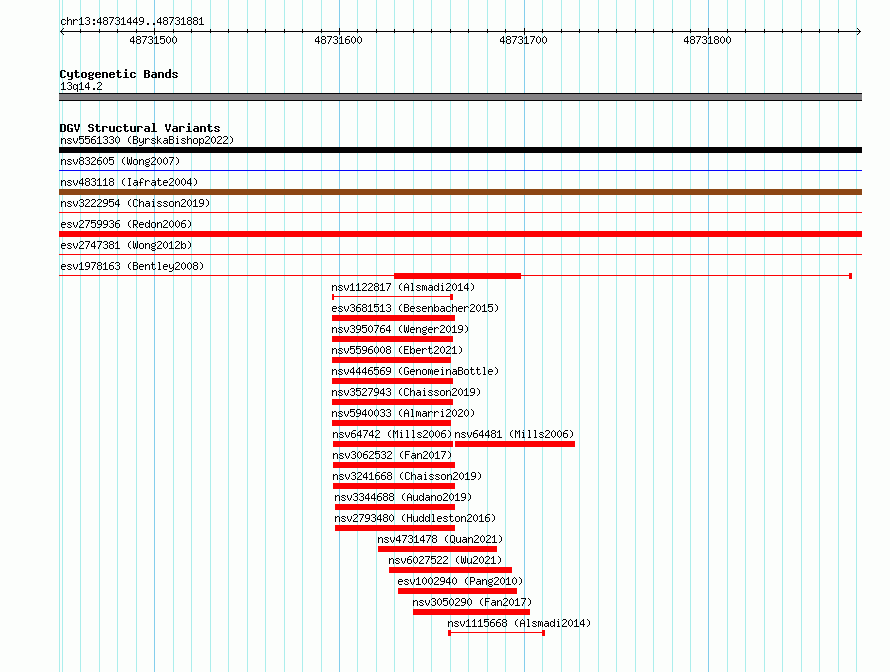Click the 48731600 ruler position label

338,40
